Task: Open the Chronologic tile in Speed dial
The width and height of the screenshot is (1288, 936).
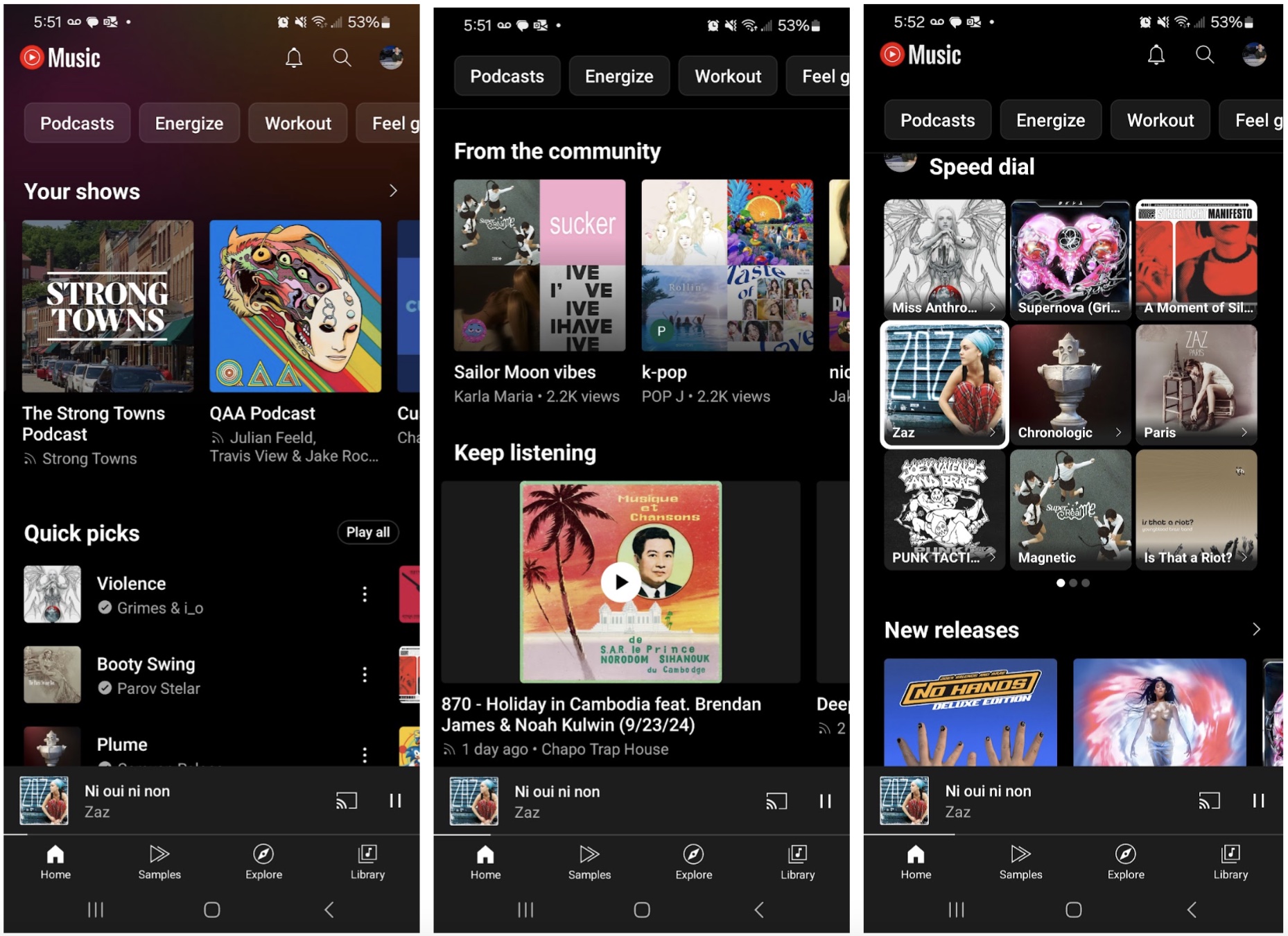Action: 1070,385
